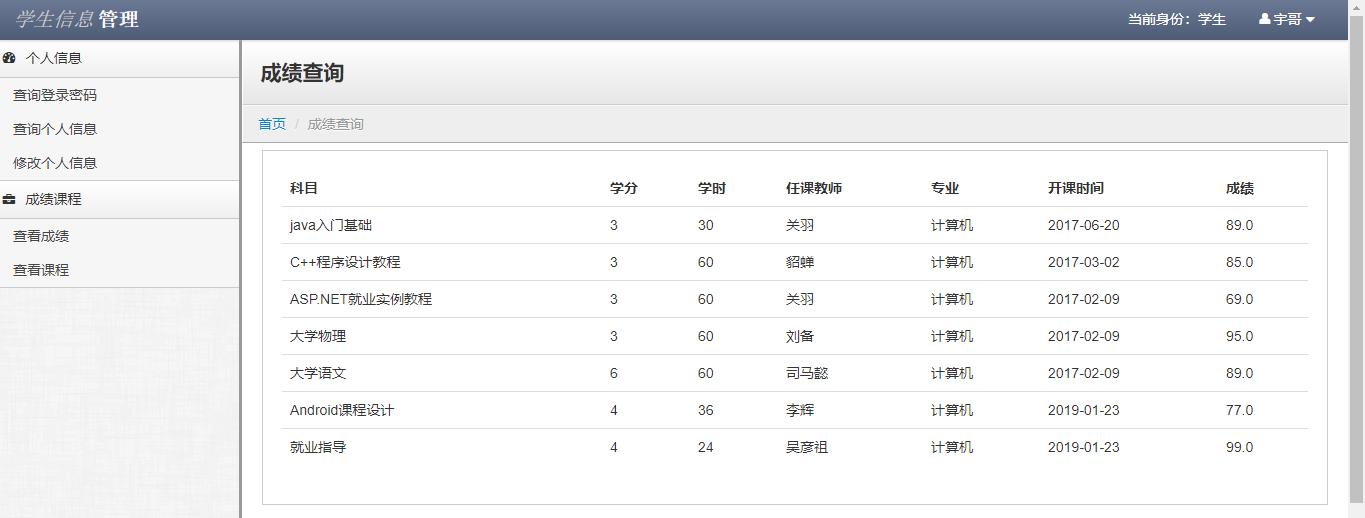Image resolution: width=1365 pixels, height=518 pixels.
Task: Open 查看成绩 in the sidebar
Action: [x=41, y=236]
